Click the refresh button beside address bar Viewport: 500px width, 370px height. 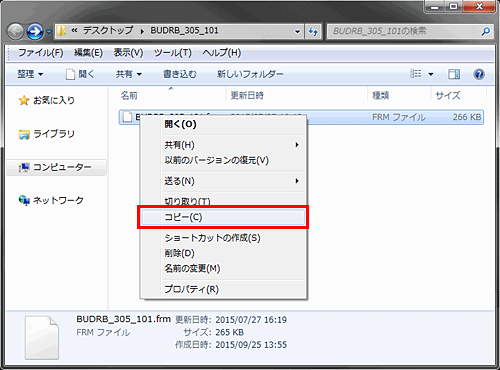[313, 32]
